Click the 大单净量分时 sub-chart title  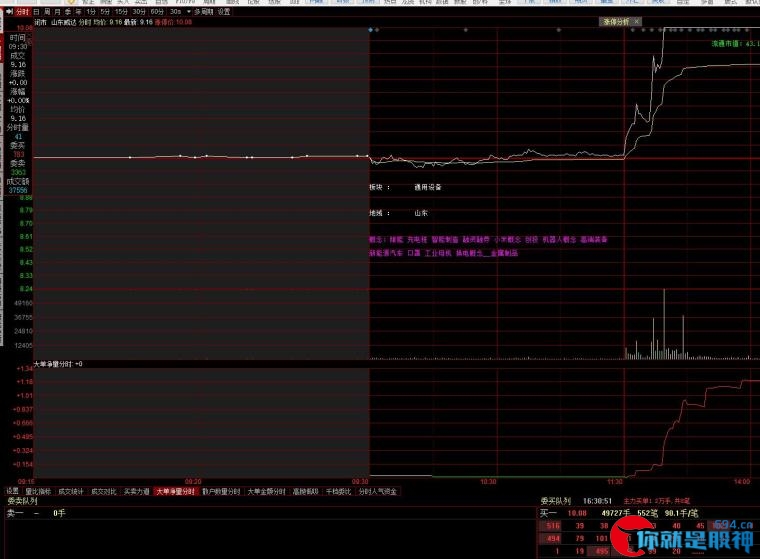point(53,364)
